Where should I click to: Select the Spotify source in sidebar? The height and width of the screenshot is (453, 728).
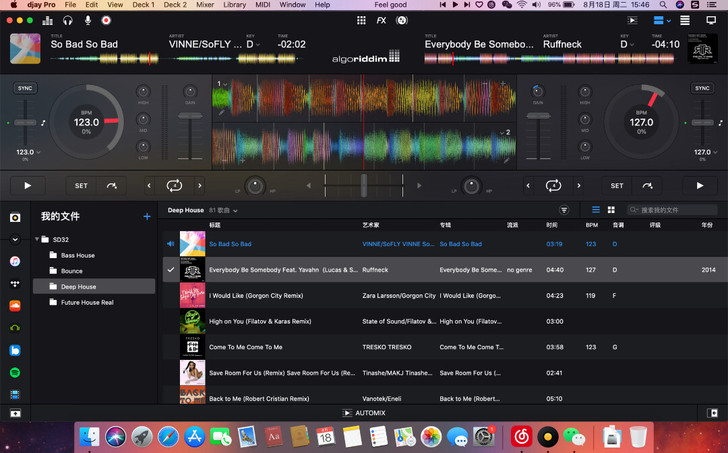(x=15, y=372)
